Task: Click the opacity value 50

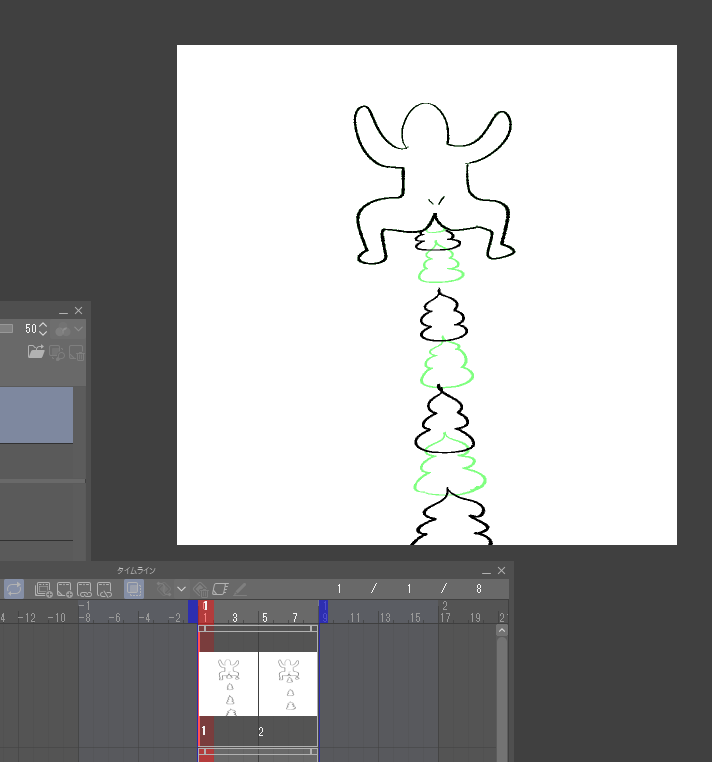Action: (31, 329)
